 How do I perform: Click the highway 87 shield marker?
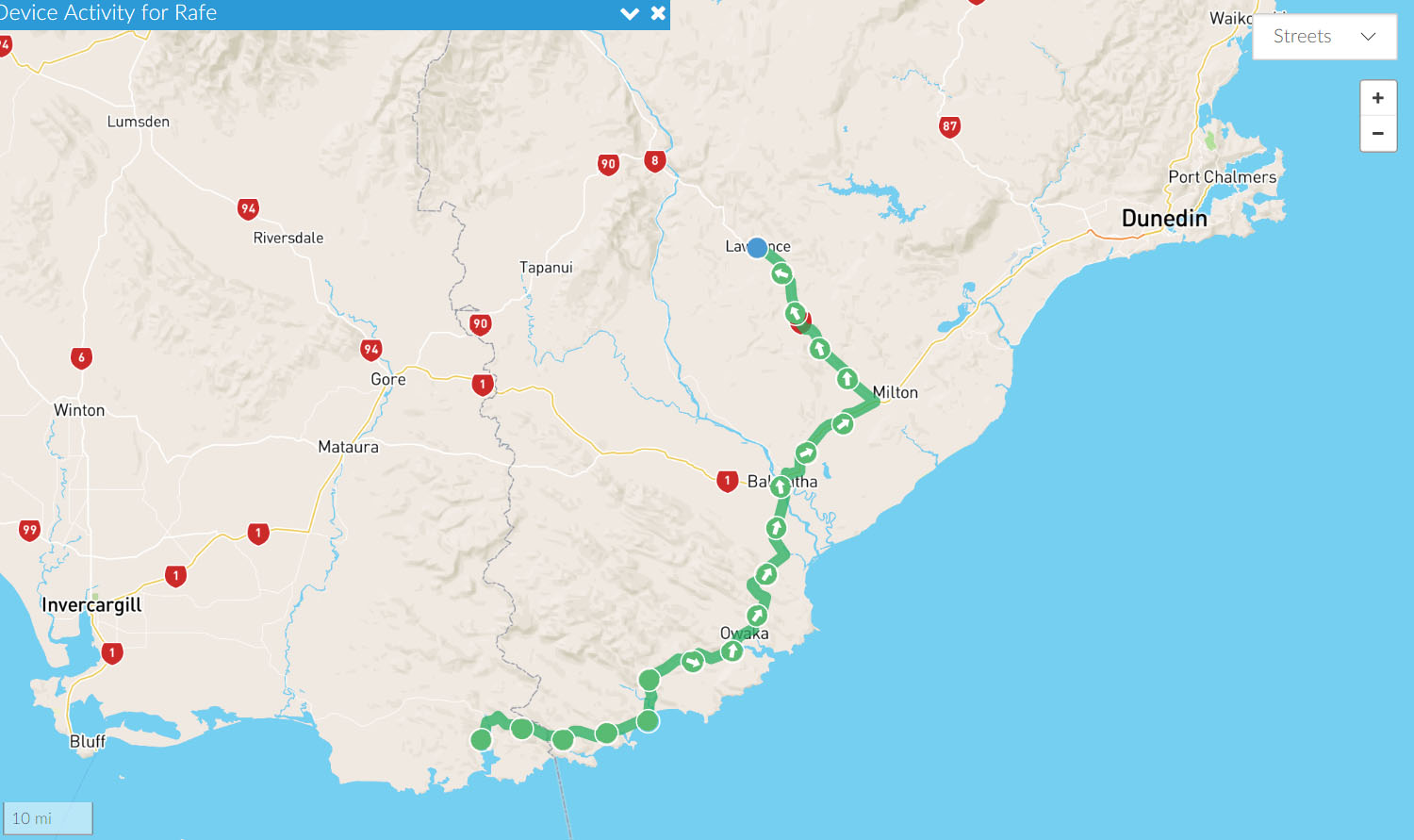click(950, 126)
